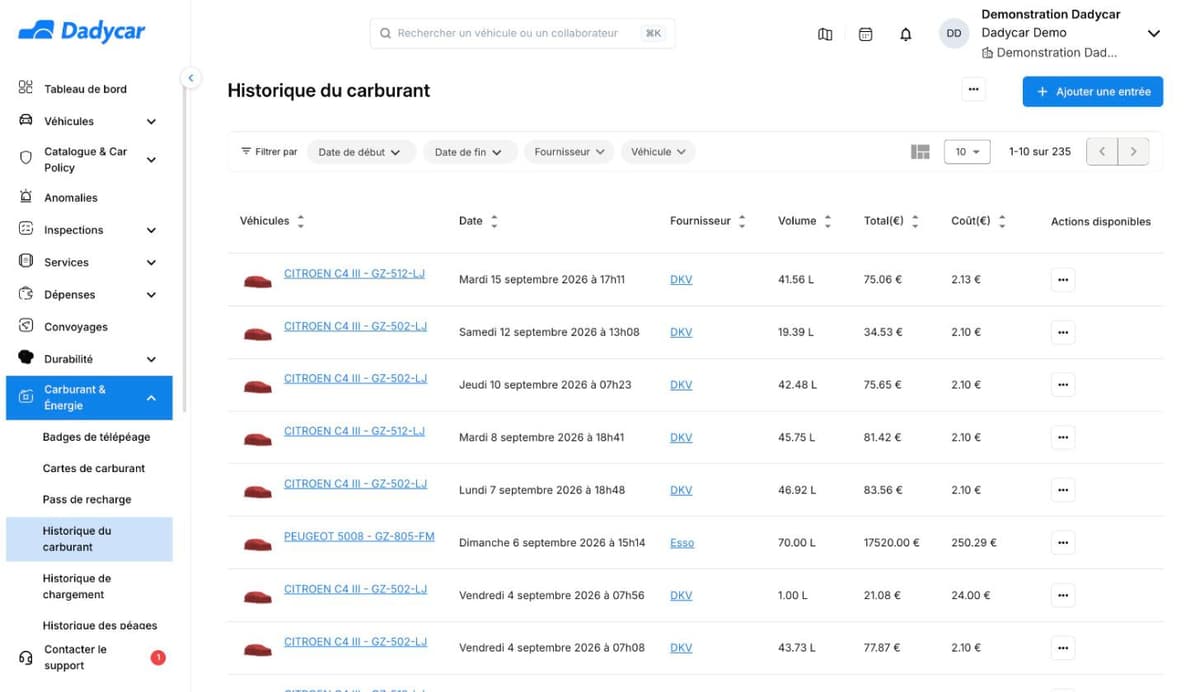Image resolution: width=1200 pixels, height=692 pixels.
Task: Open the Fournisseur filter dropdown
Action: tap(570, 152)
